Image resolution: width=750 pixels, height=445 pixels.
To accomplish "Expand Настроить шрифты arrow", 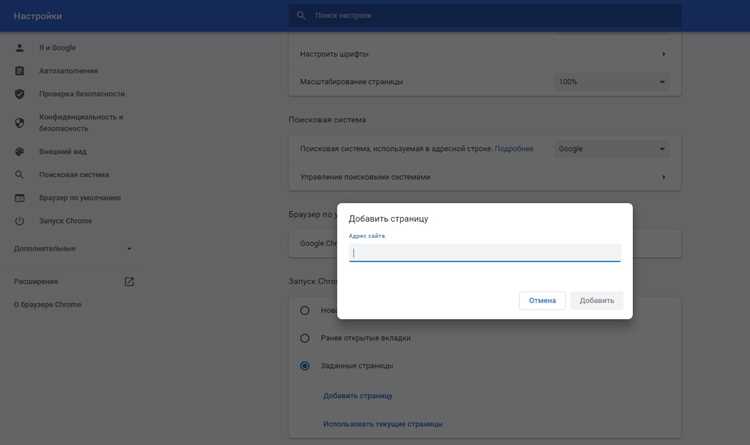I will pyautogui.click(x=663, y=54).
